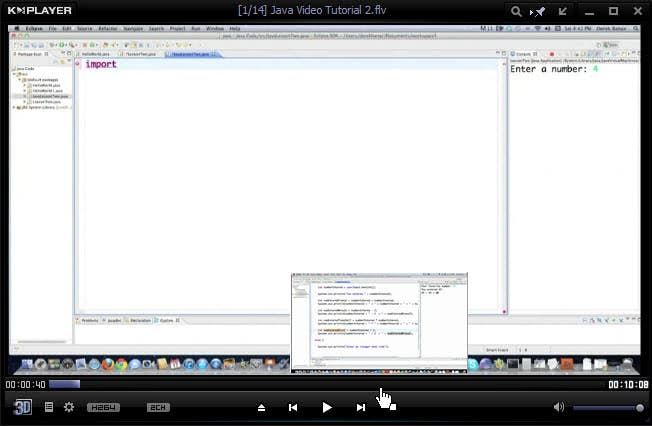Start playback with the Play button

327,408
